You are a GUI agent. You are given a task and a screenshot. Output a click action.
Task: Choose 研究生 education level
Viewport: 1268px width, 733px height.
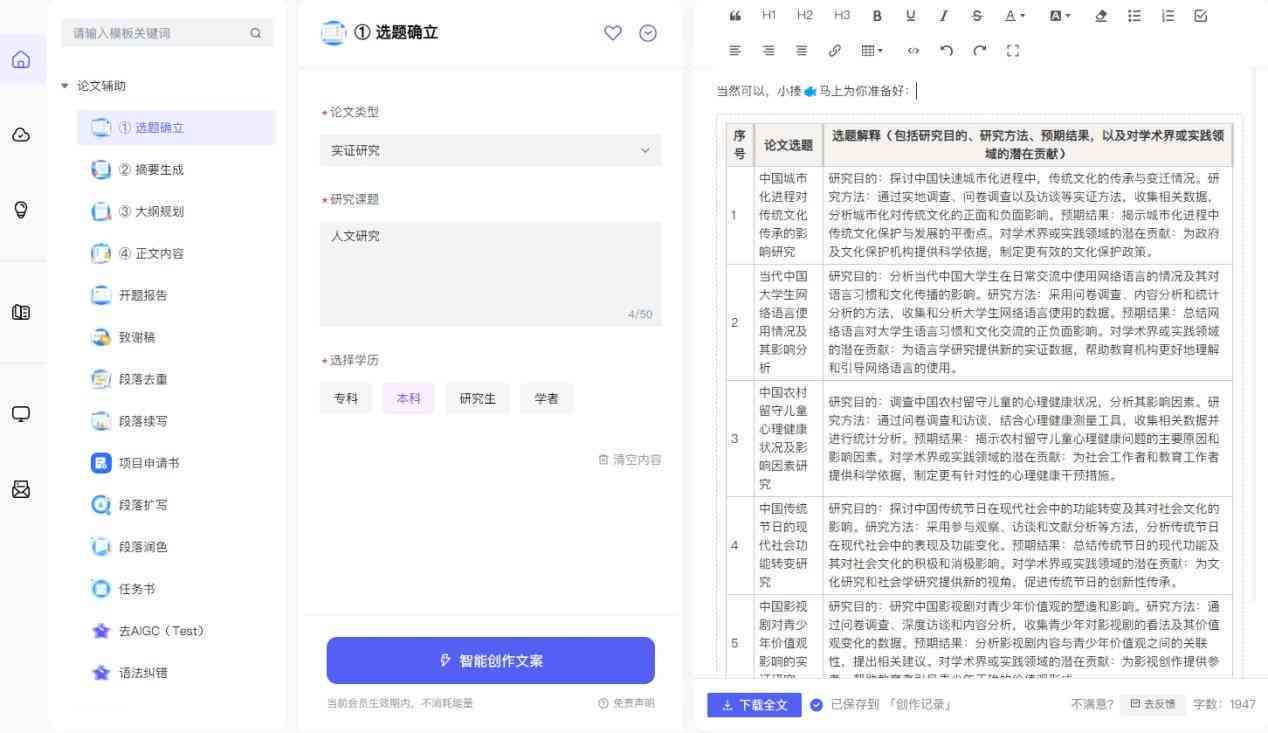[x=478, y=398]
